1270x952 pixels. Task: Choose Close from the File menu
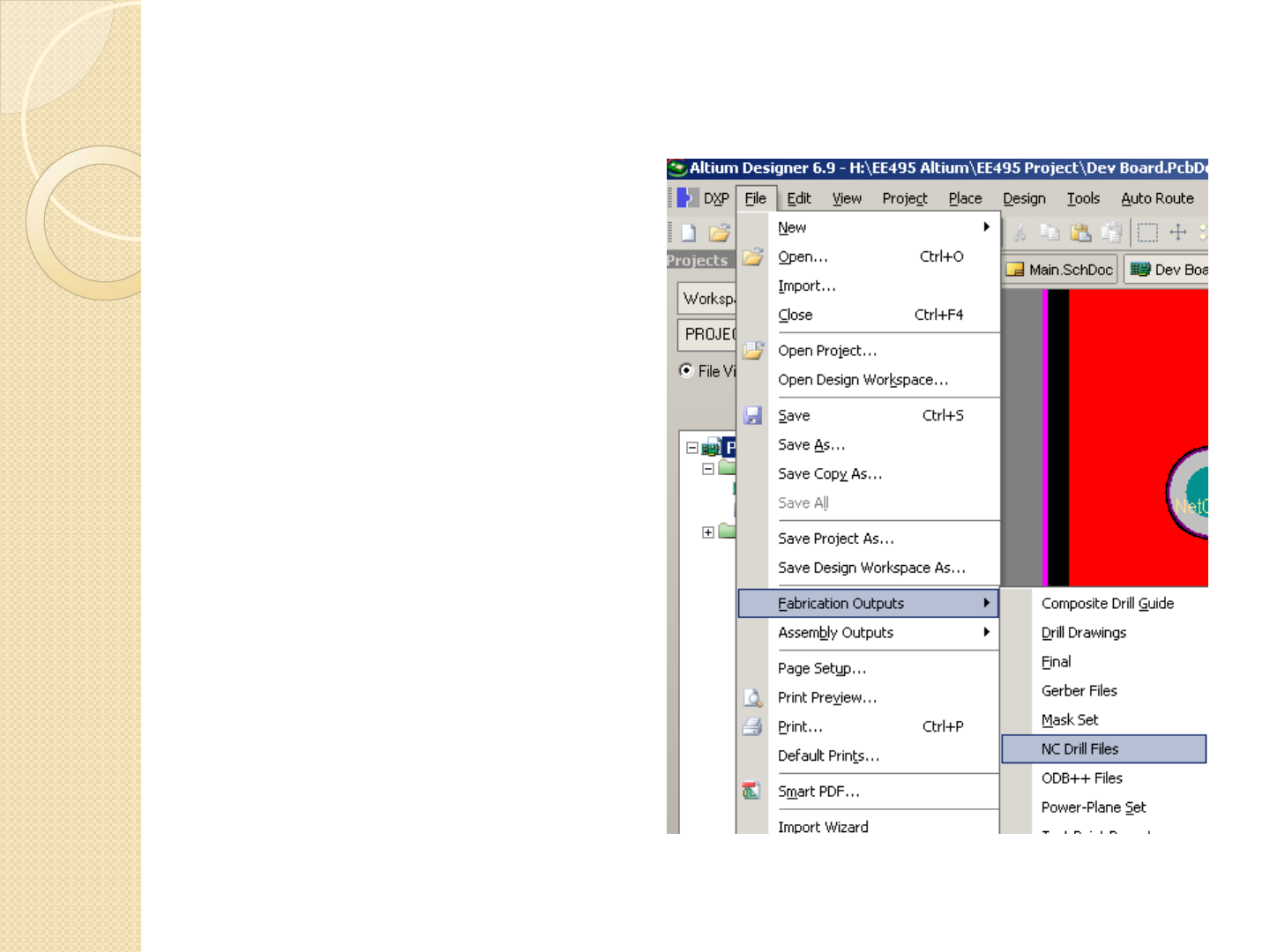point(869,315)
